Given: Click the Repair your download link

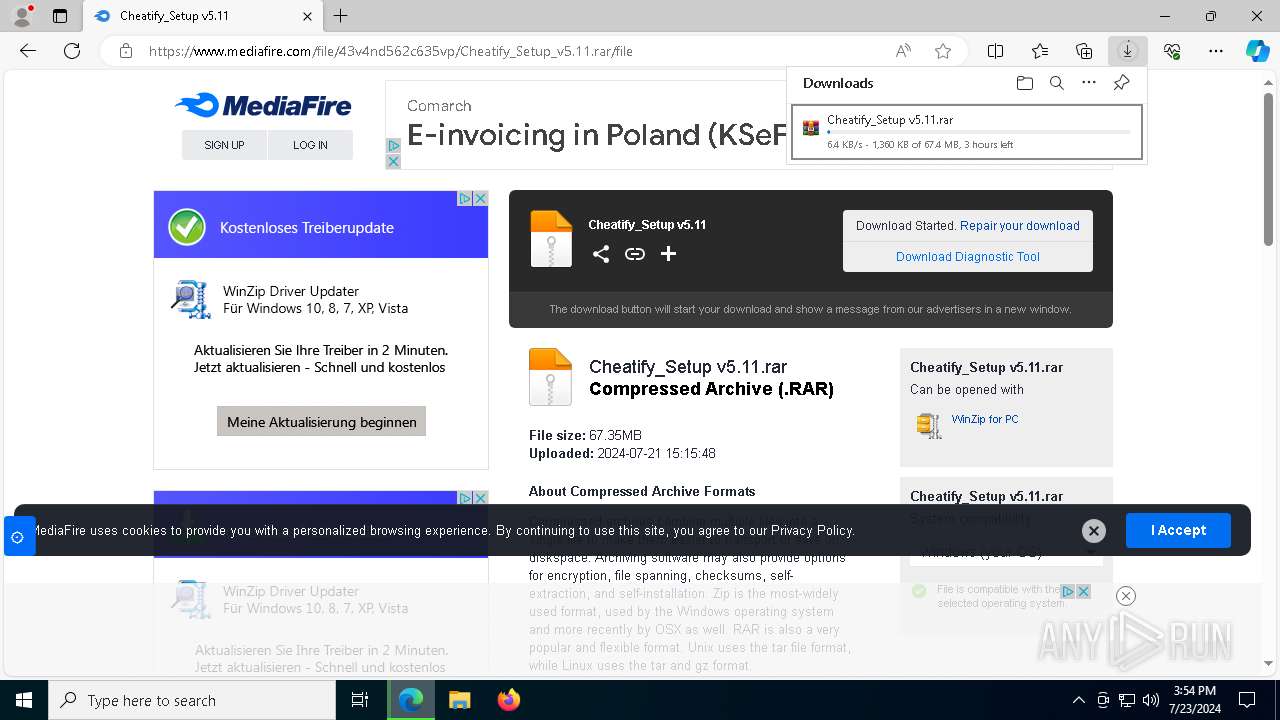Looking at the screenshot, I should pos(1020,226).
